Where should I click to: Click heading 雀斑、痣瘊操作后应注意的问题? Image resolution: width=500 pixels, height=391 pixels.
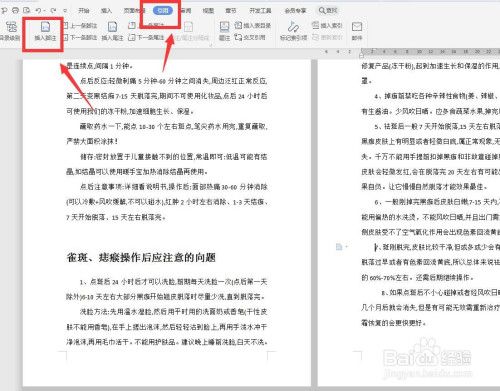pyautogui.click(x=141, y=257)
